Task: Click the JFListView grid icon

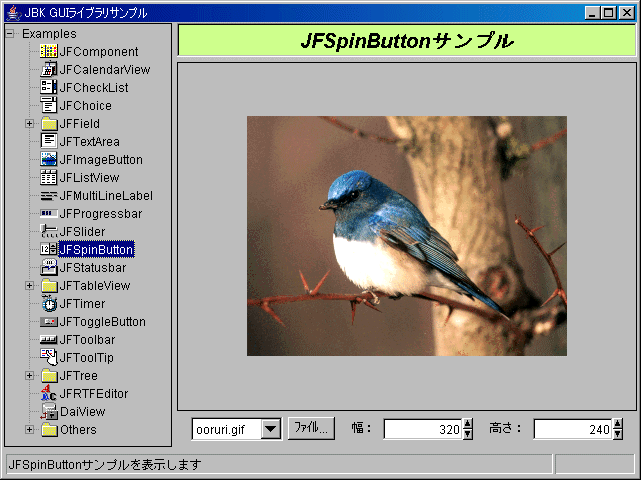Action: pyautogui.click(x=49, y=177)
